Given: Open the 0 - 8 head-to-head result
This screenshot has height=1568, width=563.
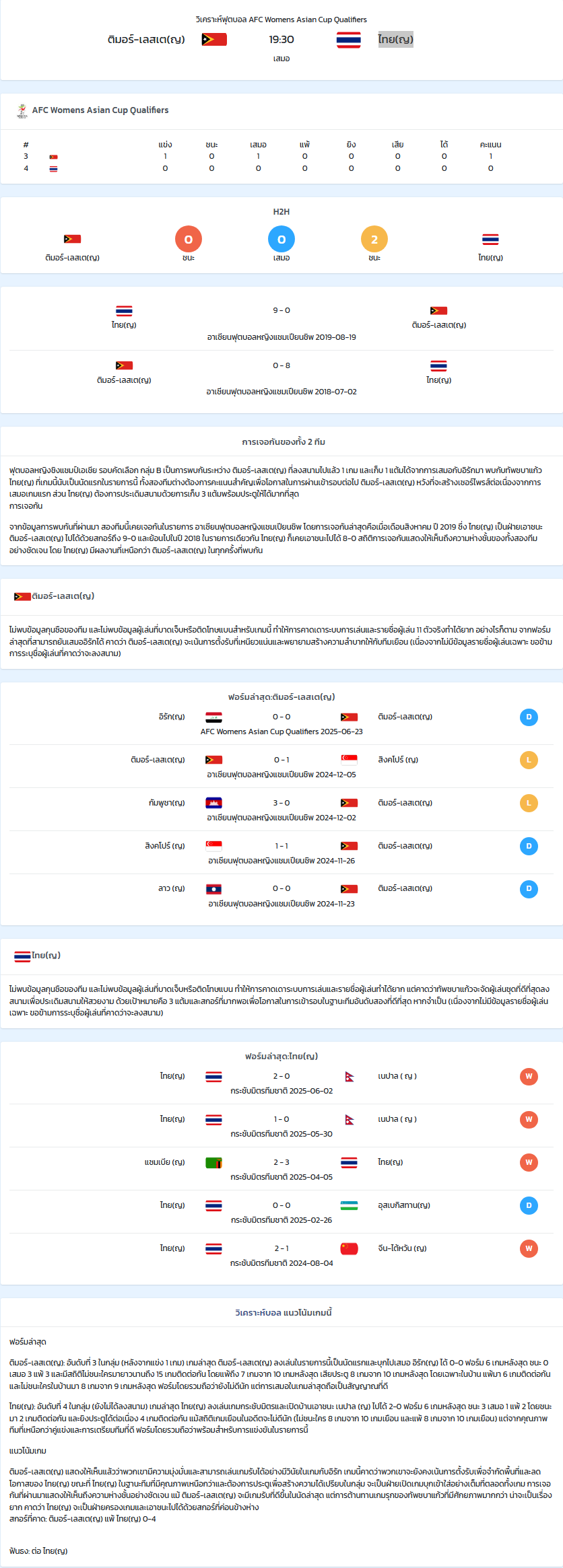Looking at the screenshot, I should (281, 365).
